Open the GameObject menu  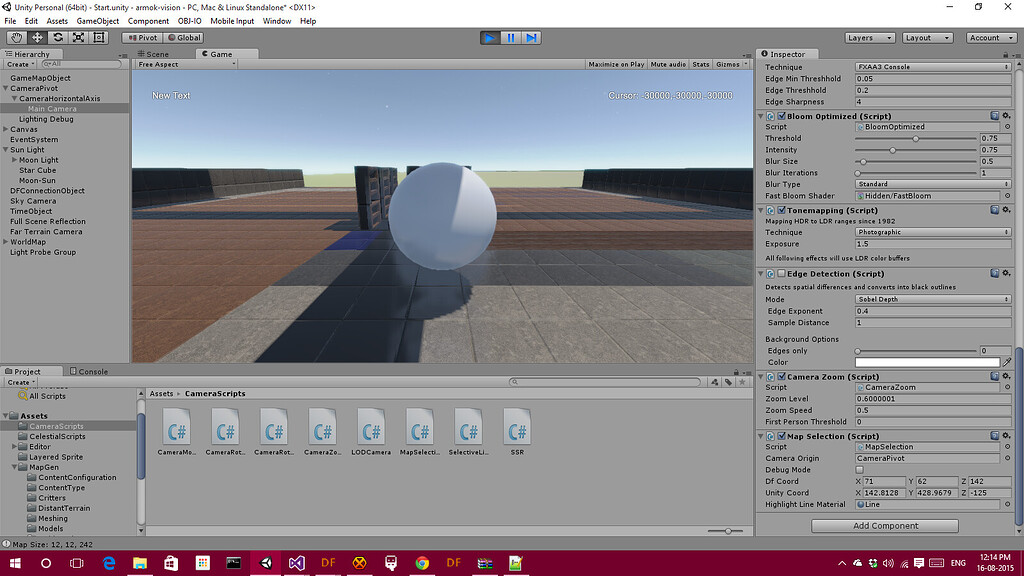(x=98, y=20)
